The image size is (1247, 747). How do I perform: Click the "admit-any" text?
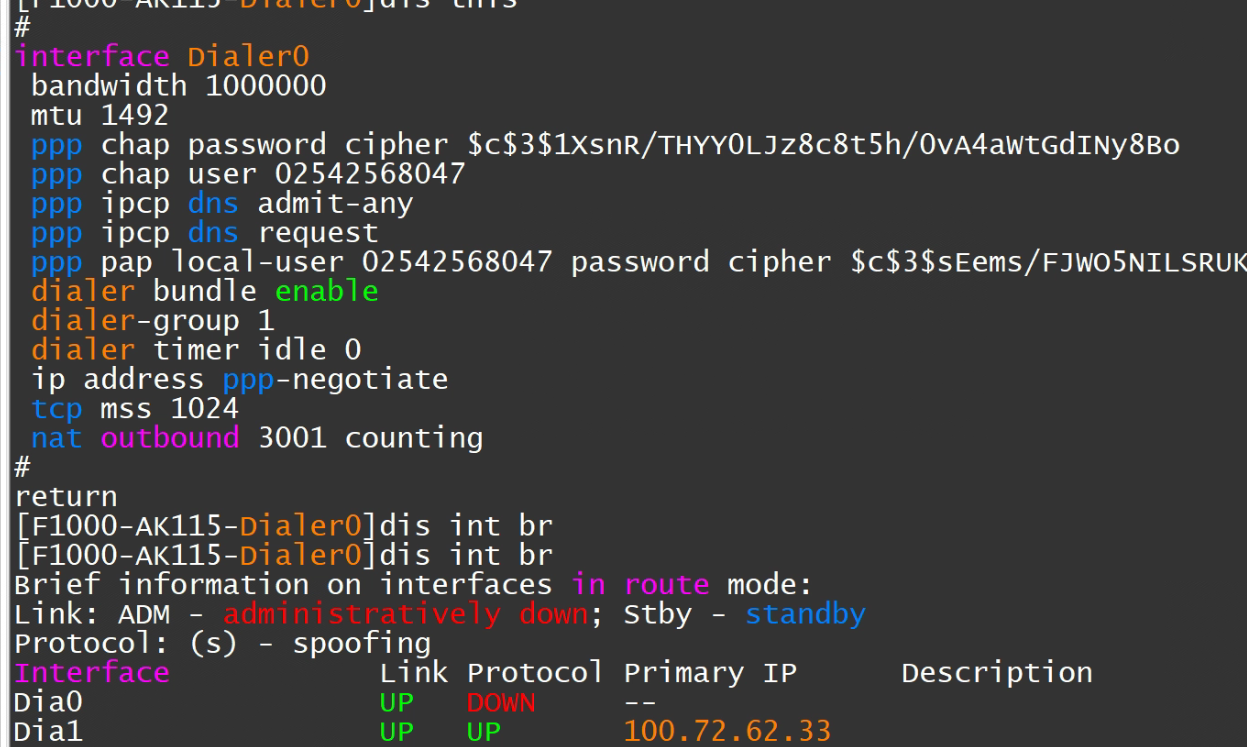point(335,204)
